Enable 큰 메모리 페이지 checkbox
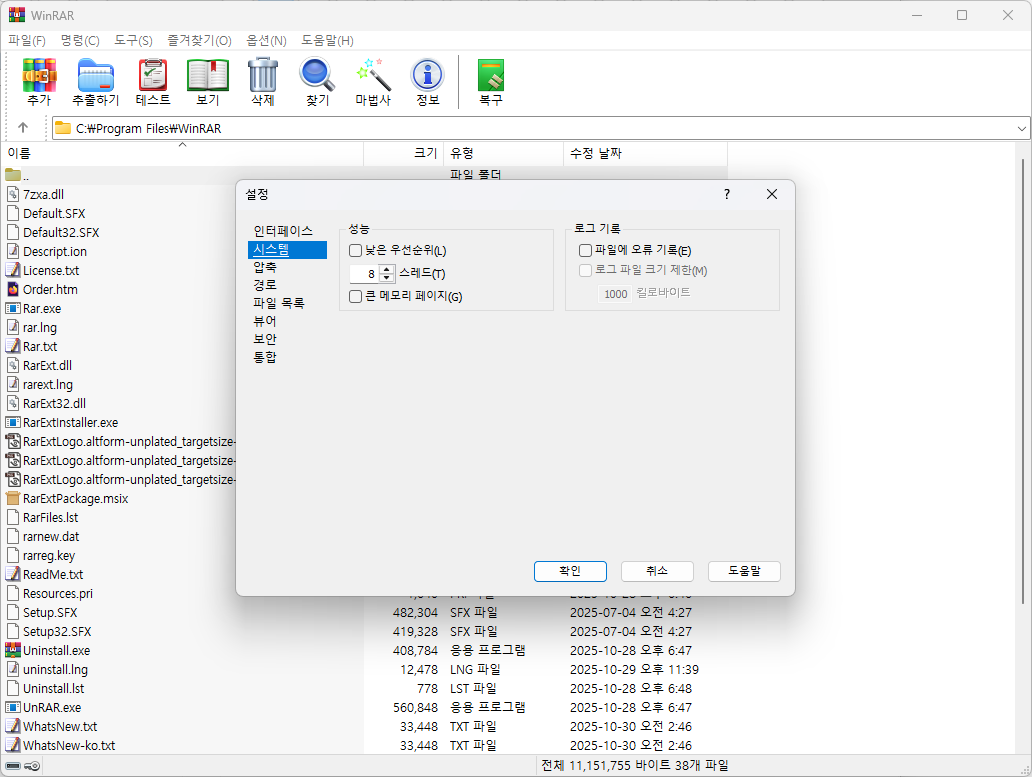The image size is (1032, 777). click(x=355, y=297)
